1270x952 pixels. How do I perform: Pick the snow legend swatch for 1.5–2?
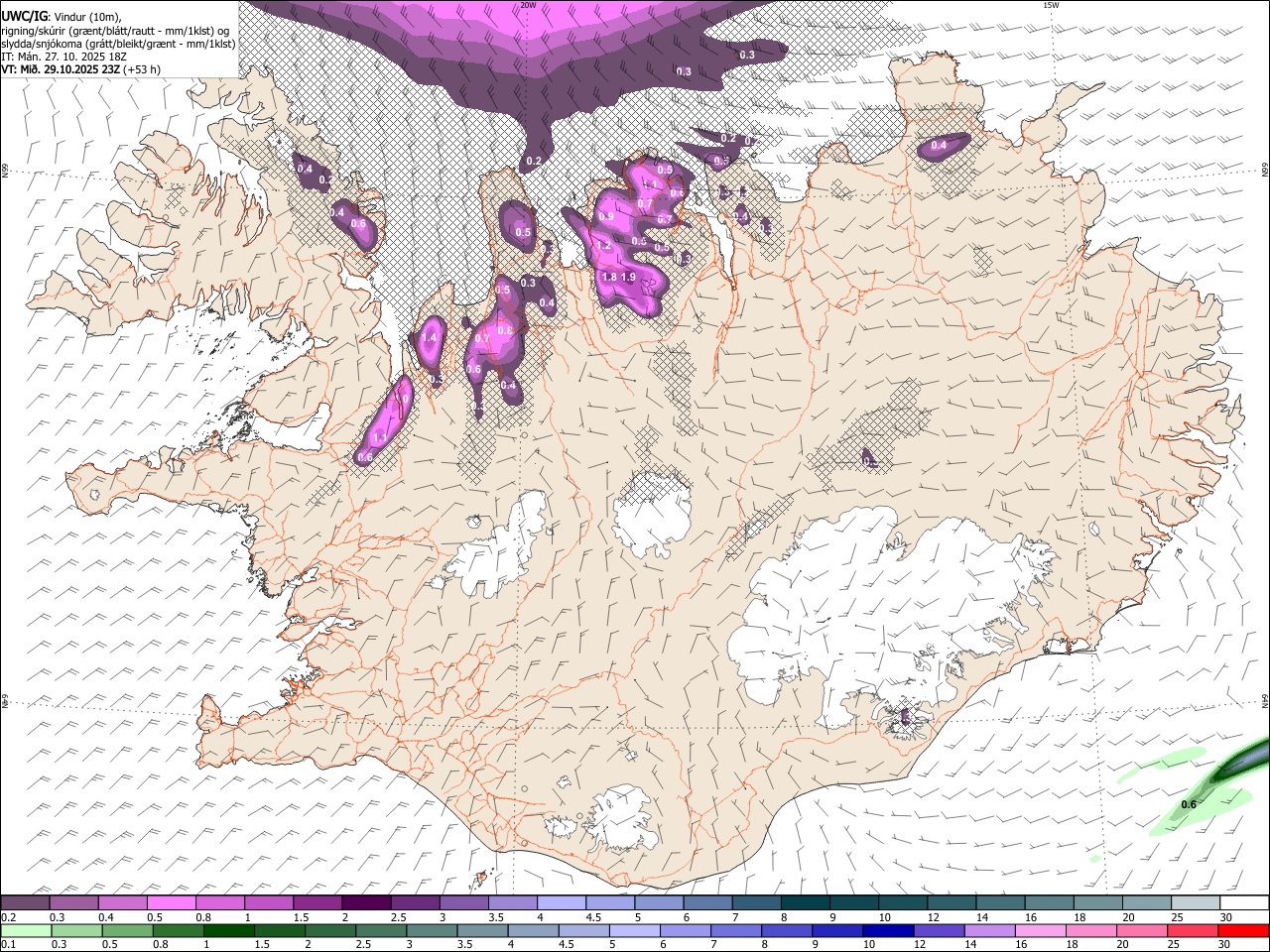pyautogui.click(x=317, y=903)
